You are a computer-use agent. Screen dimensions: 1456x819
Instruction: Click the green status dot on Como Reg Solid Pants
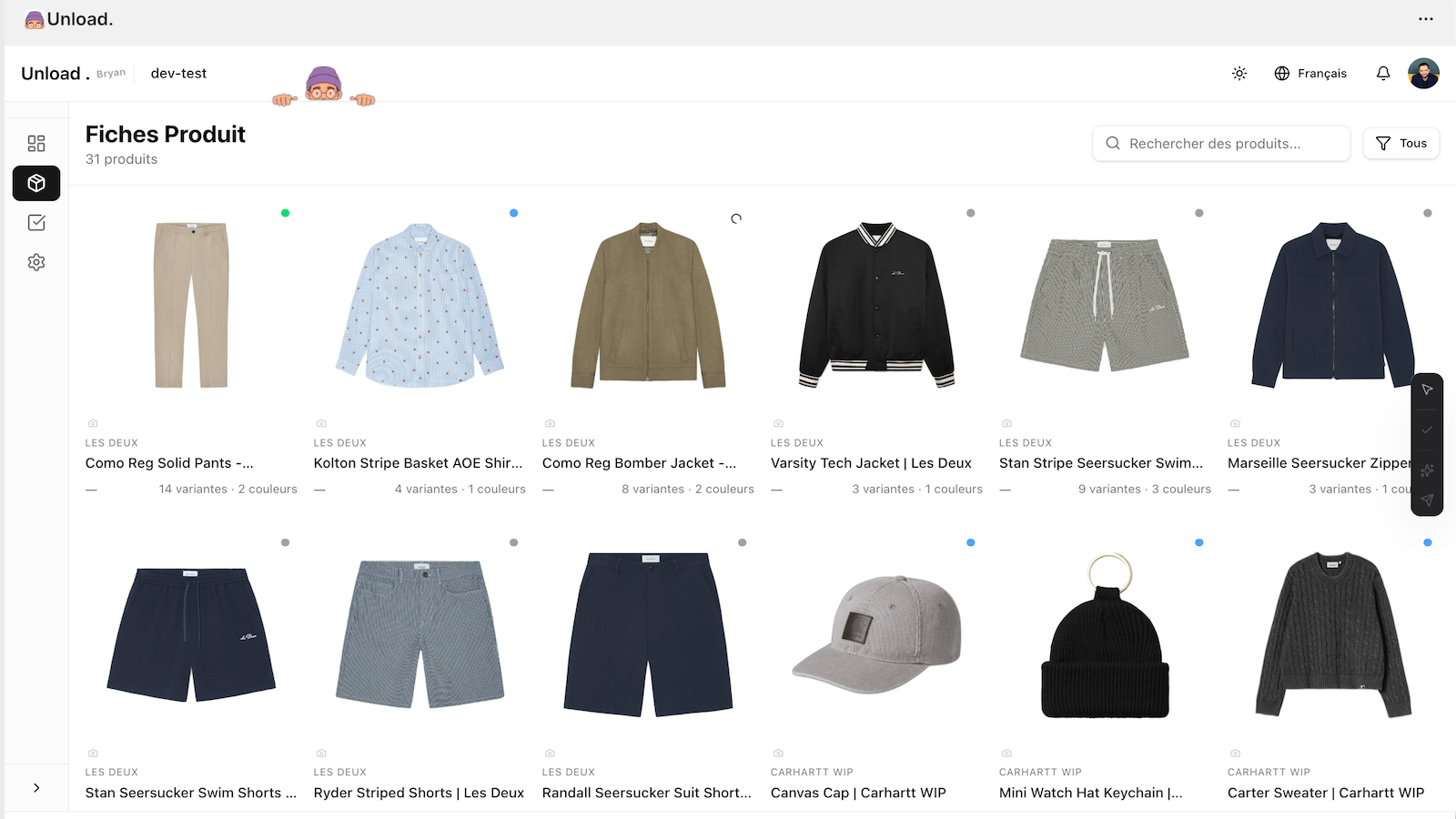tap(285, 213)
